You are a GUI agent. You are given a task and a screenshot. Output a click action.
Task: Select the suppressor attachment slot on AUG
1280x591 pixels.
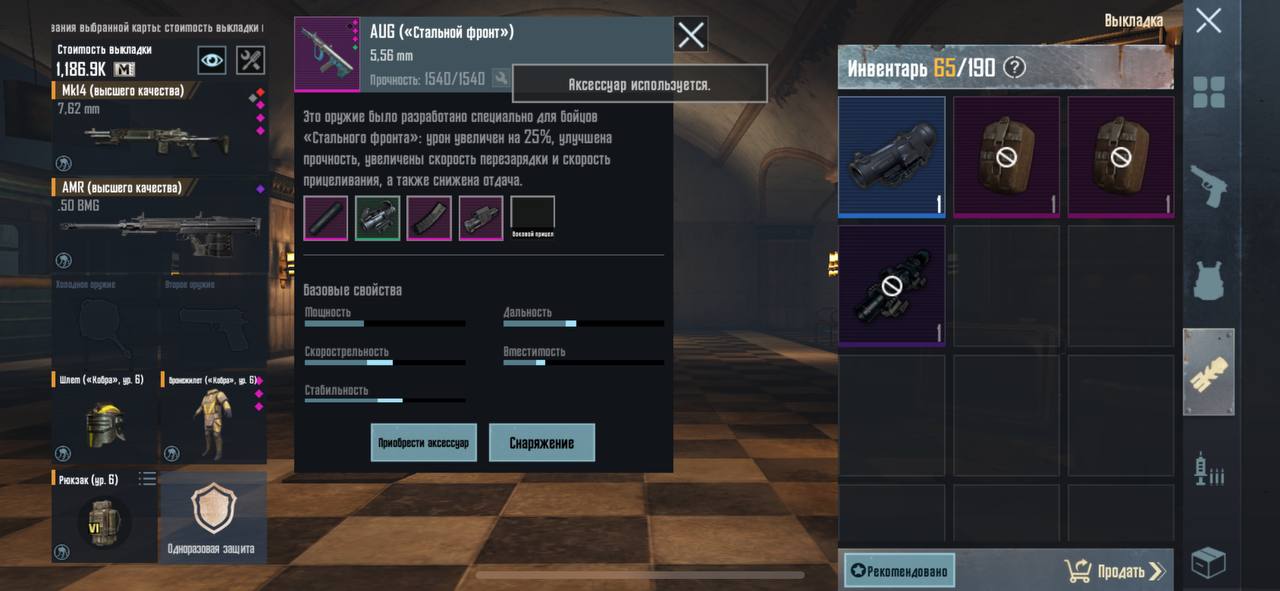point(326,218)
